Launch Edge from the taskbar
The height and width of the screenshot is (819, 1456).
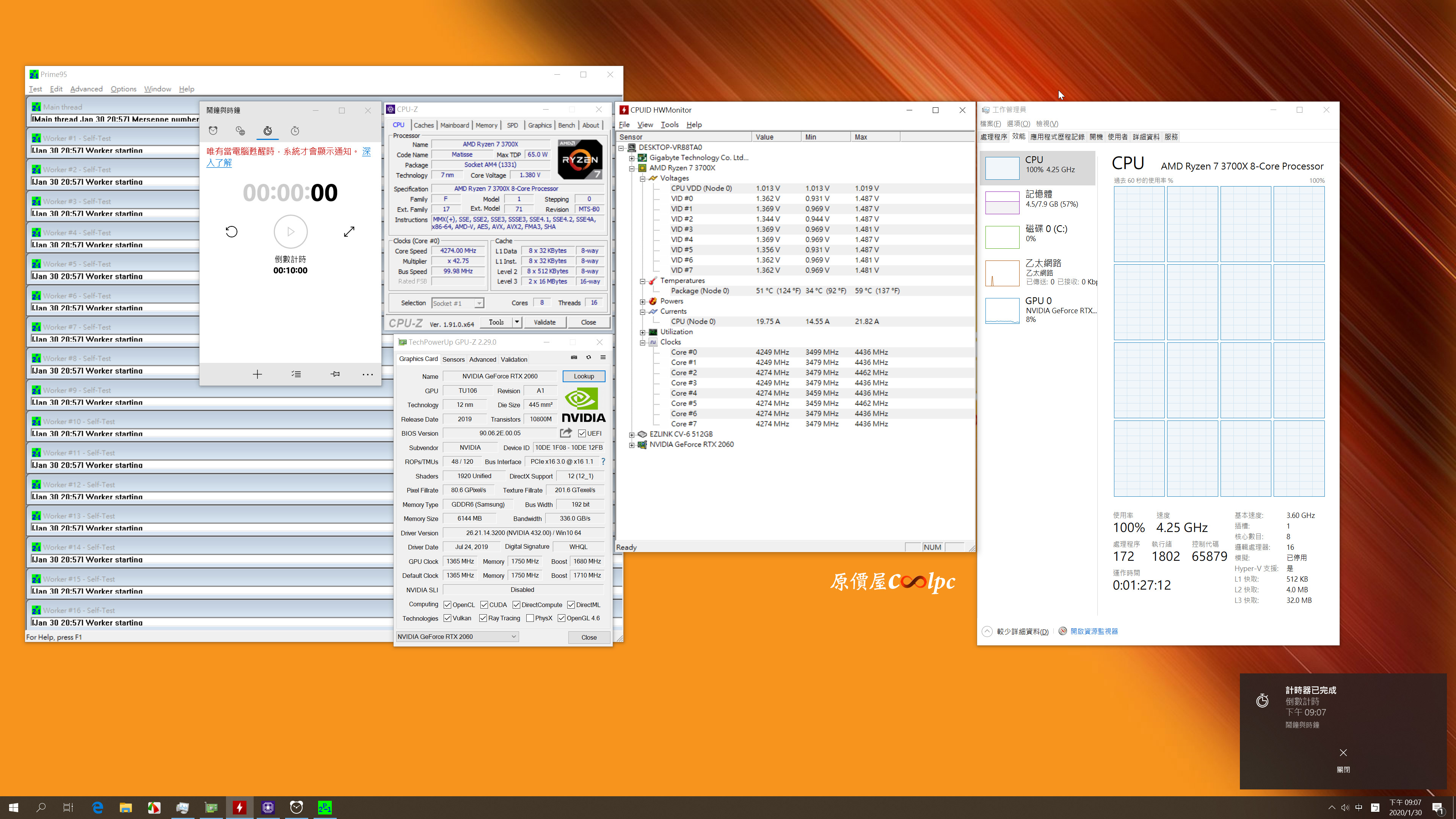(97, 807)
